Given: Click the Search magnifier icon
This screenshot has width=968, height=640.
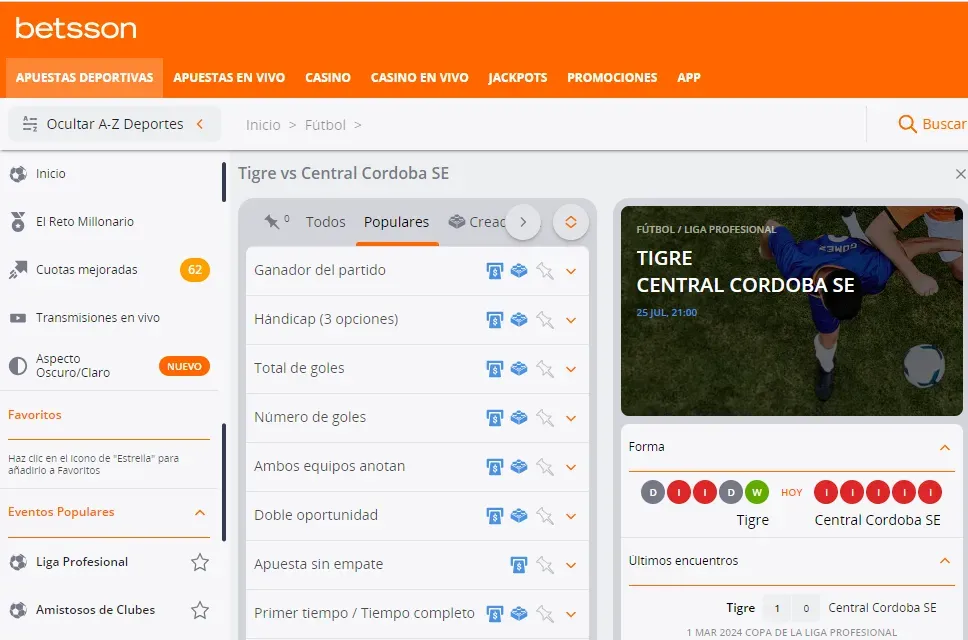Looking at the screenshot, I should pyautogui.click(x=907, y=124).
